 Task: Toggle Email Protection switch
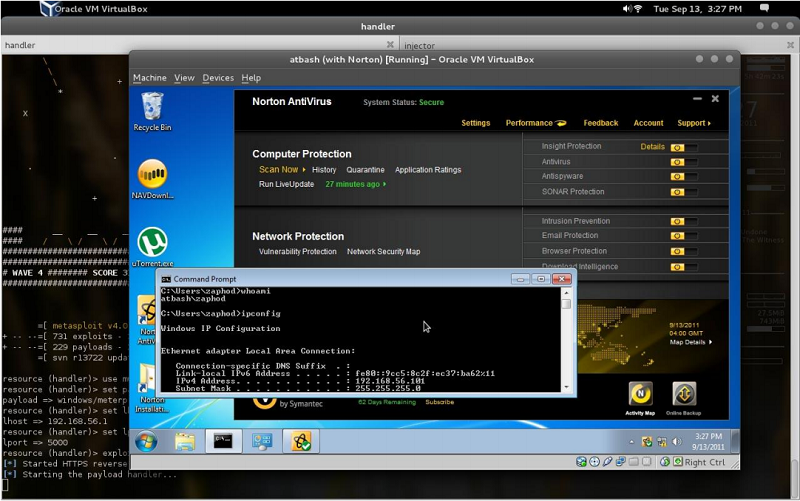(x=684, y=236)
